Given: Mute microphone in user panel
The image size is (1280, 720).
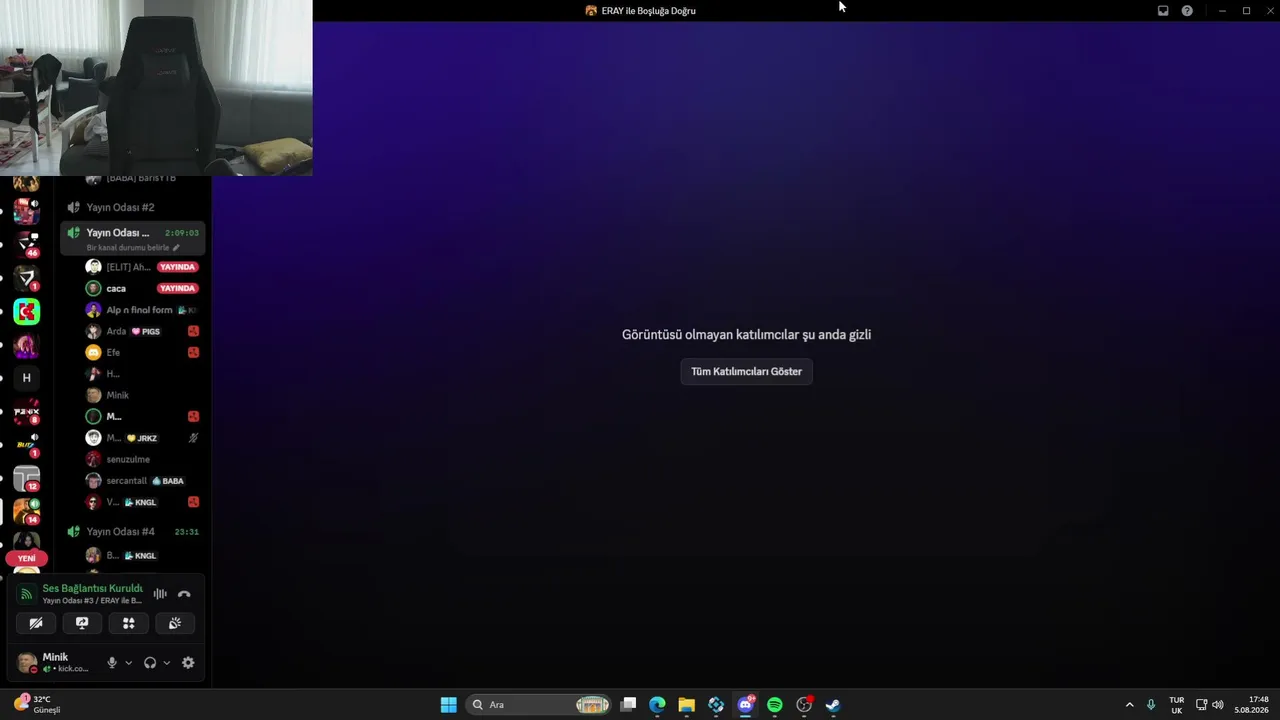Looking at the screenshot, I should (112, 663).
